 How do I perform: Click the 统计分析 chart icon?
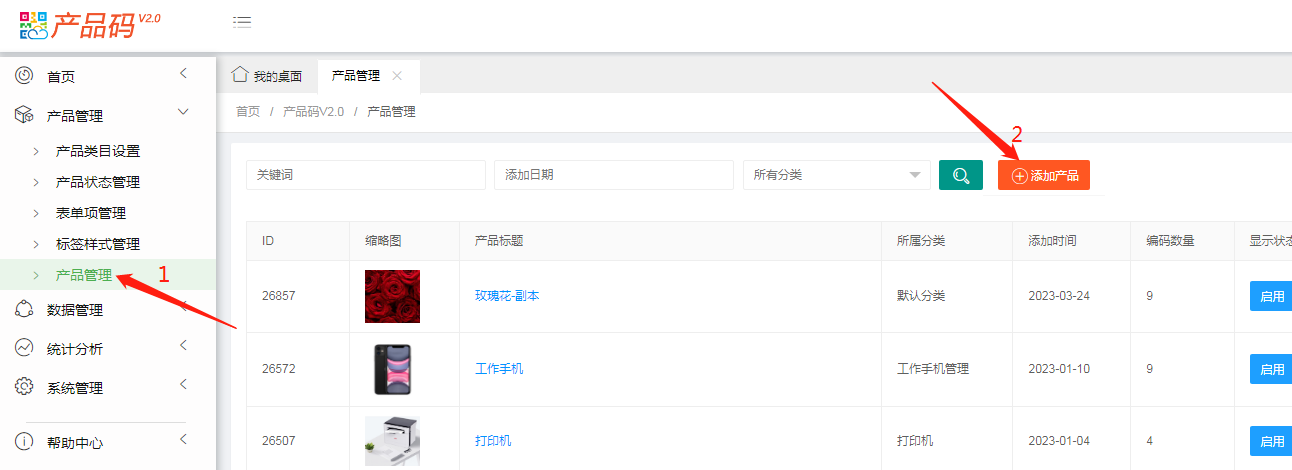pyautogui.click(x=25, y=348)
